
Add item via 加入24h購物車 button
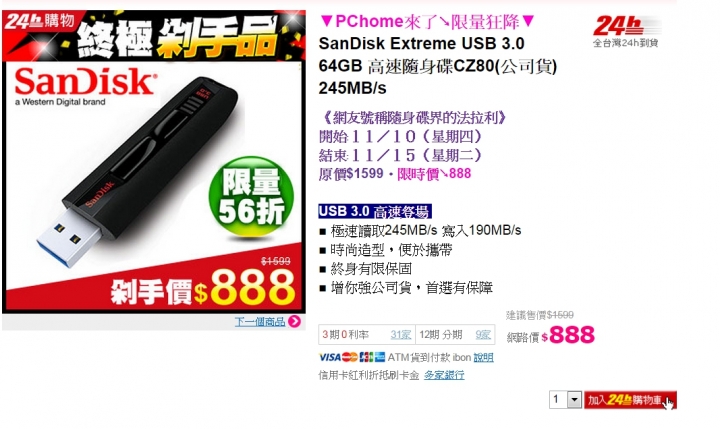point(630,400)
